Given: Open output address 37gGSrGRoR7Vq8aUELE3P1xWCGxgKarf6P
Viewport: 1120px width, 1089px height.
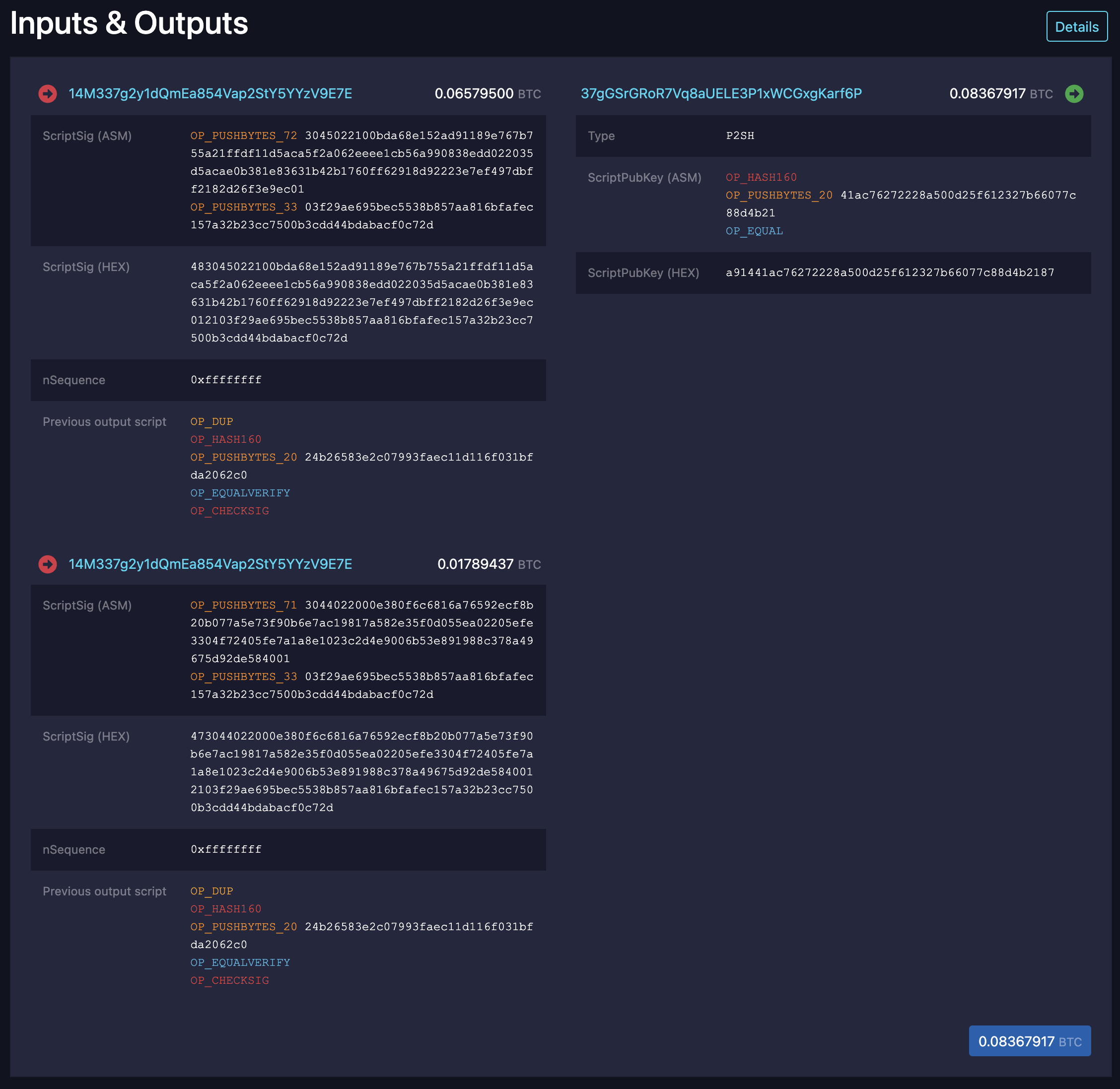Looking at the screenshot, I should (x=721, y=94).
